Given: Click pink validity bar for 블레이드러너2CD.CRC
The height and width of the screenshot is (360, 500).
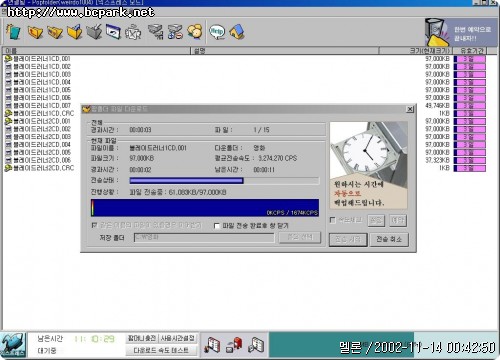Looking at the screenshot, I should point(470,168).
